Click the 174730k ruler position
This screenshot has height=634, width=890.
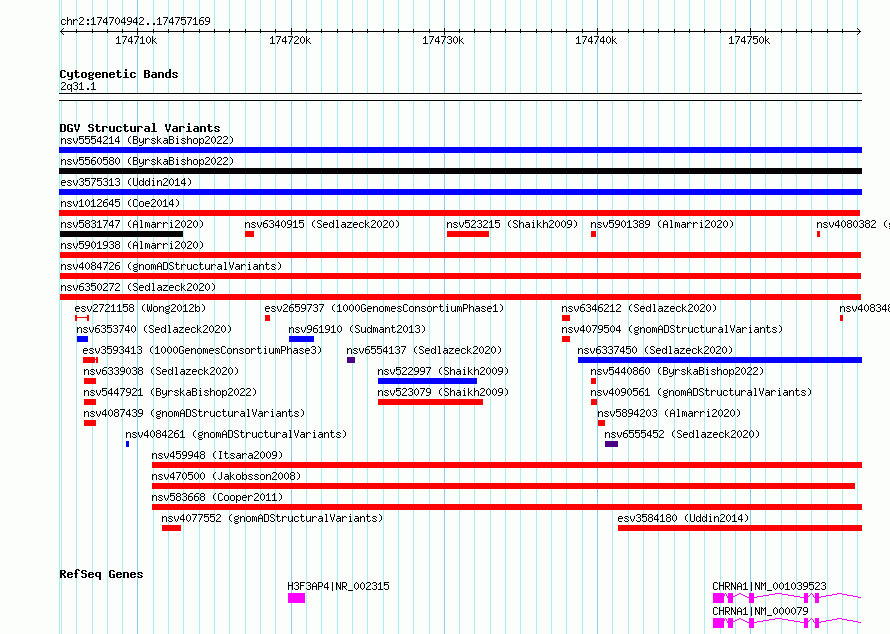(x=443, y=40)
